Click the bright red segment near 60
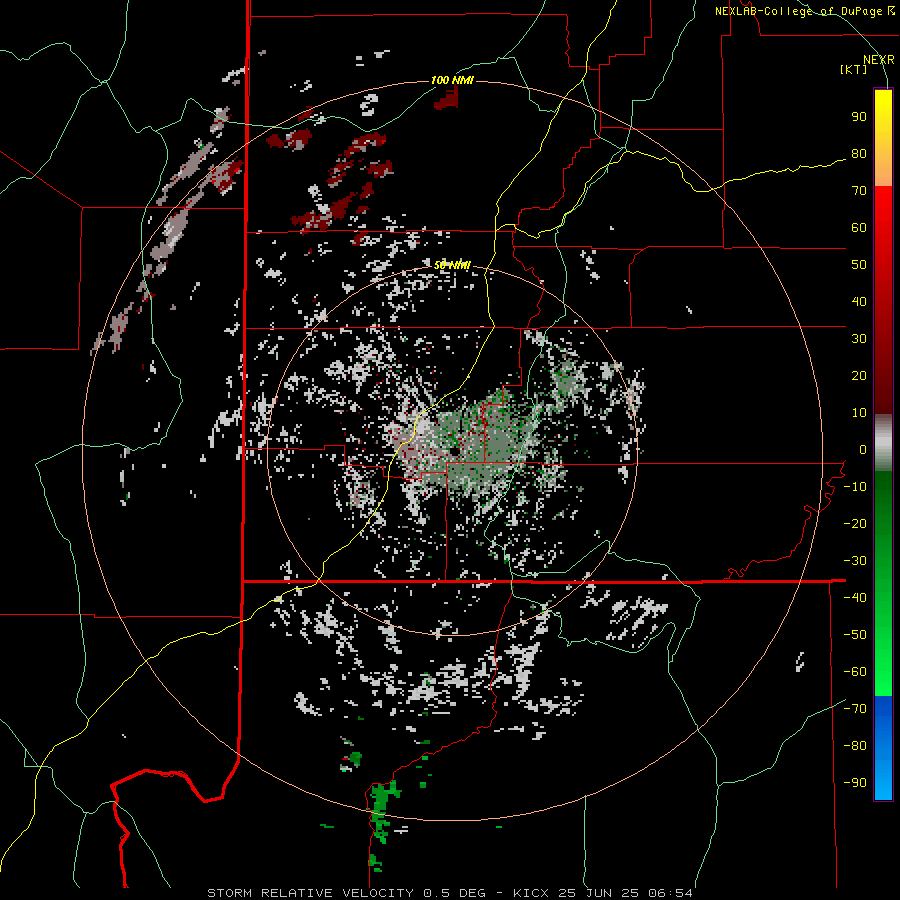This screenshot has height=900, width=900. click(883, 221)
